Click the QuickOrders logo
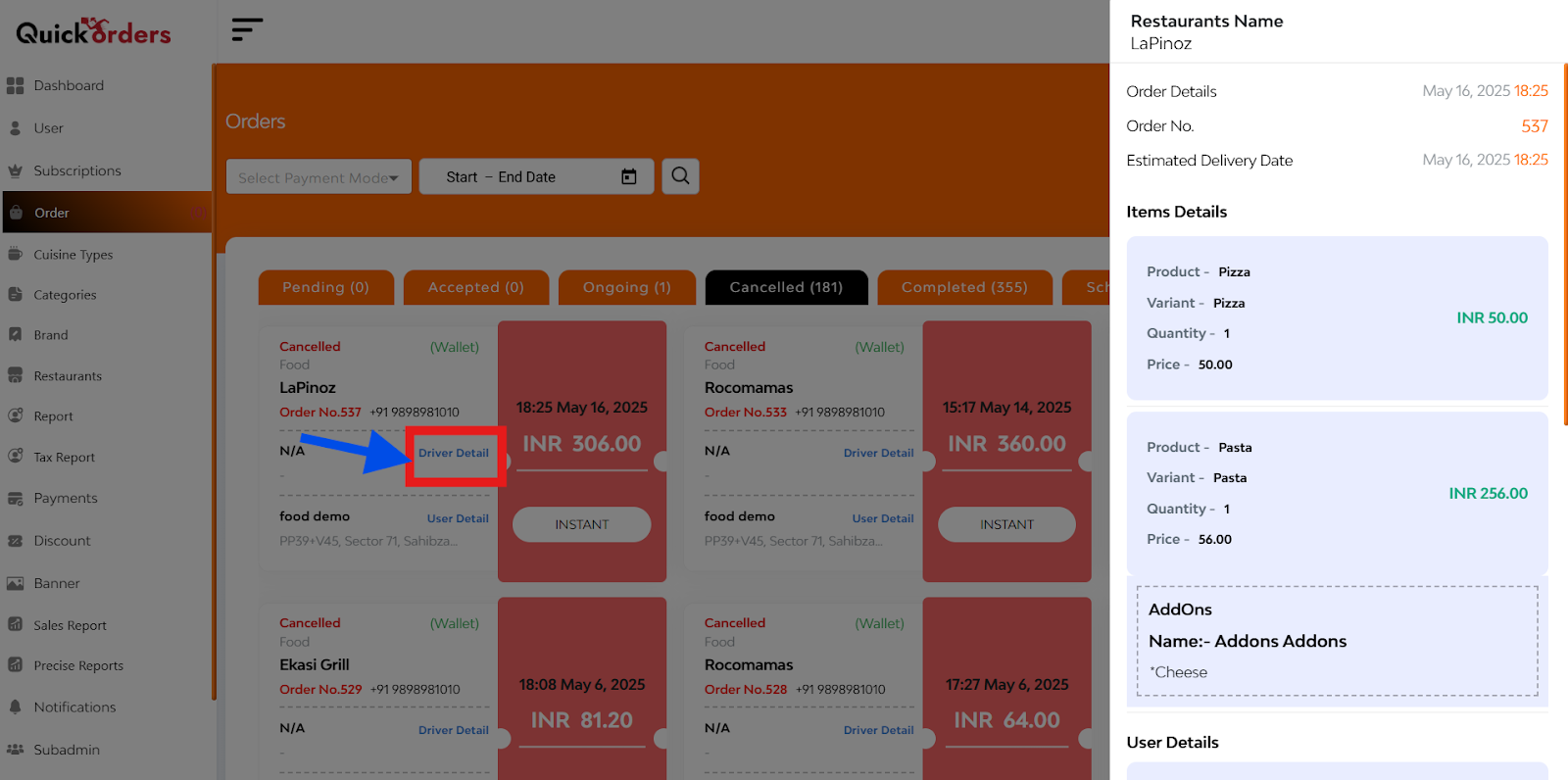1568x780 pixels. click(93, 31)
